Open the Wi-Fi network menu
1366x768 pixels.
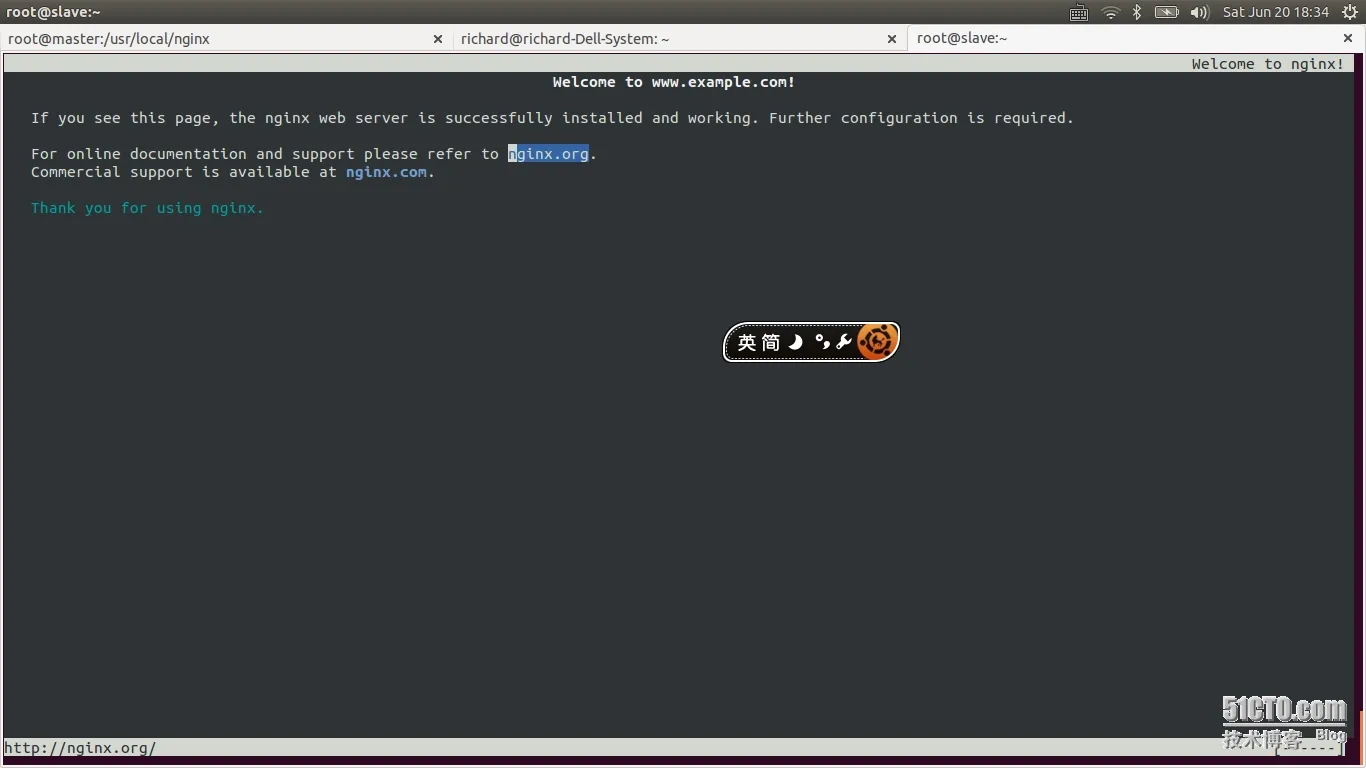pyautogui.click(x=1110, y=12)
